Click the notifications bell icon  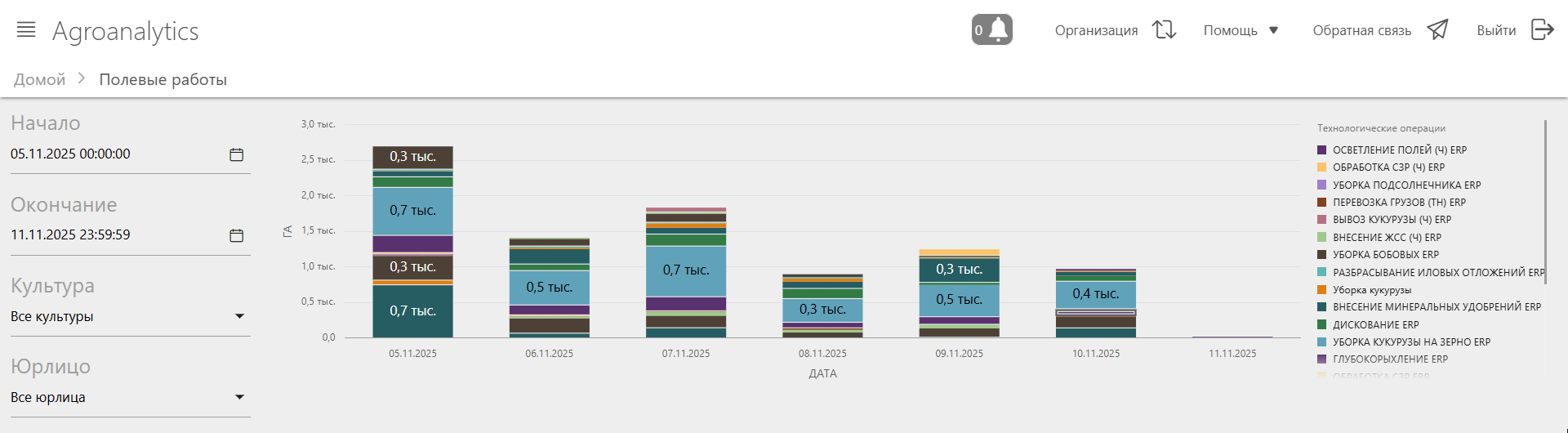(998, 30)
